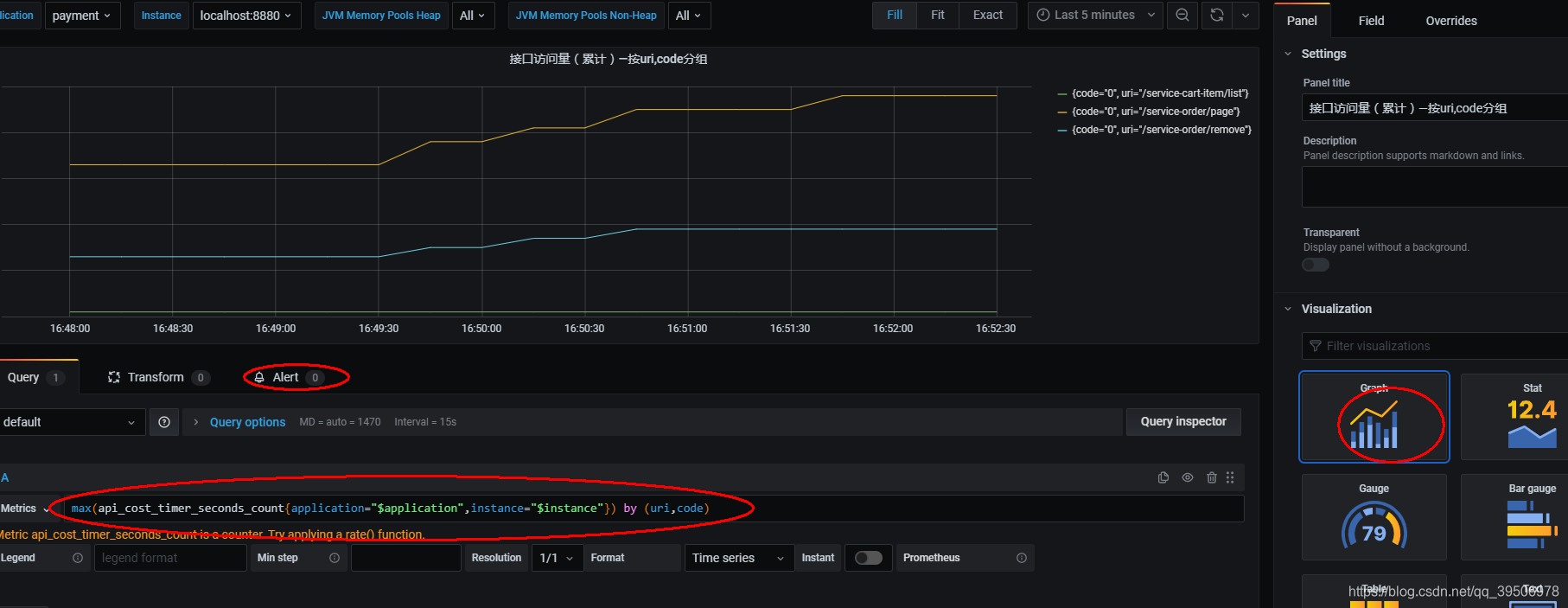This screenshot has width=1568, height=608.
Task: Click the refresh dashboard icon
Action: coord(1216,15)
